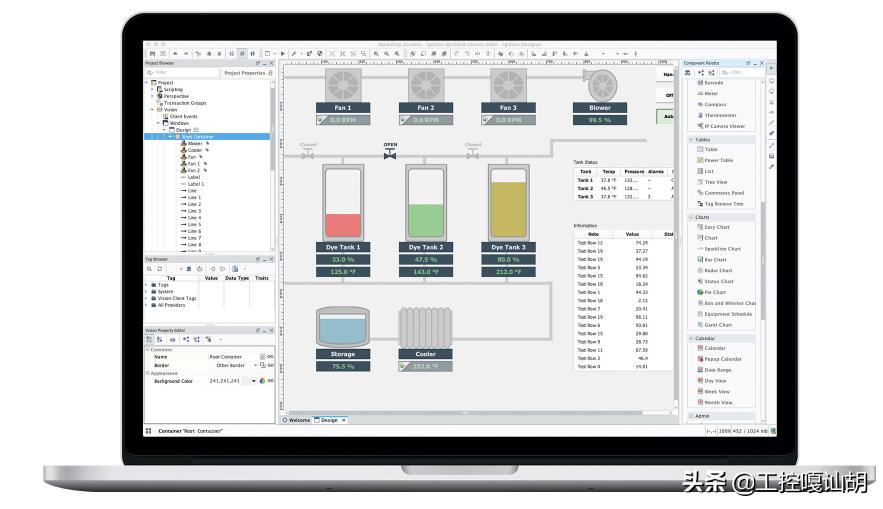
Task: Click the OPEN valve symbol on the canvas
Action: pos(390,154)
